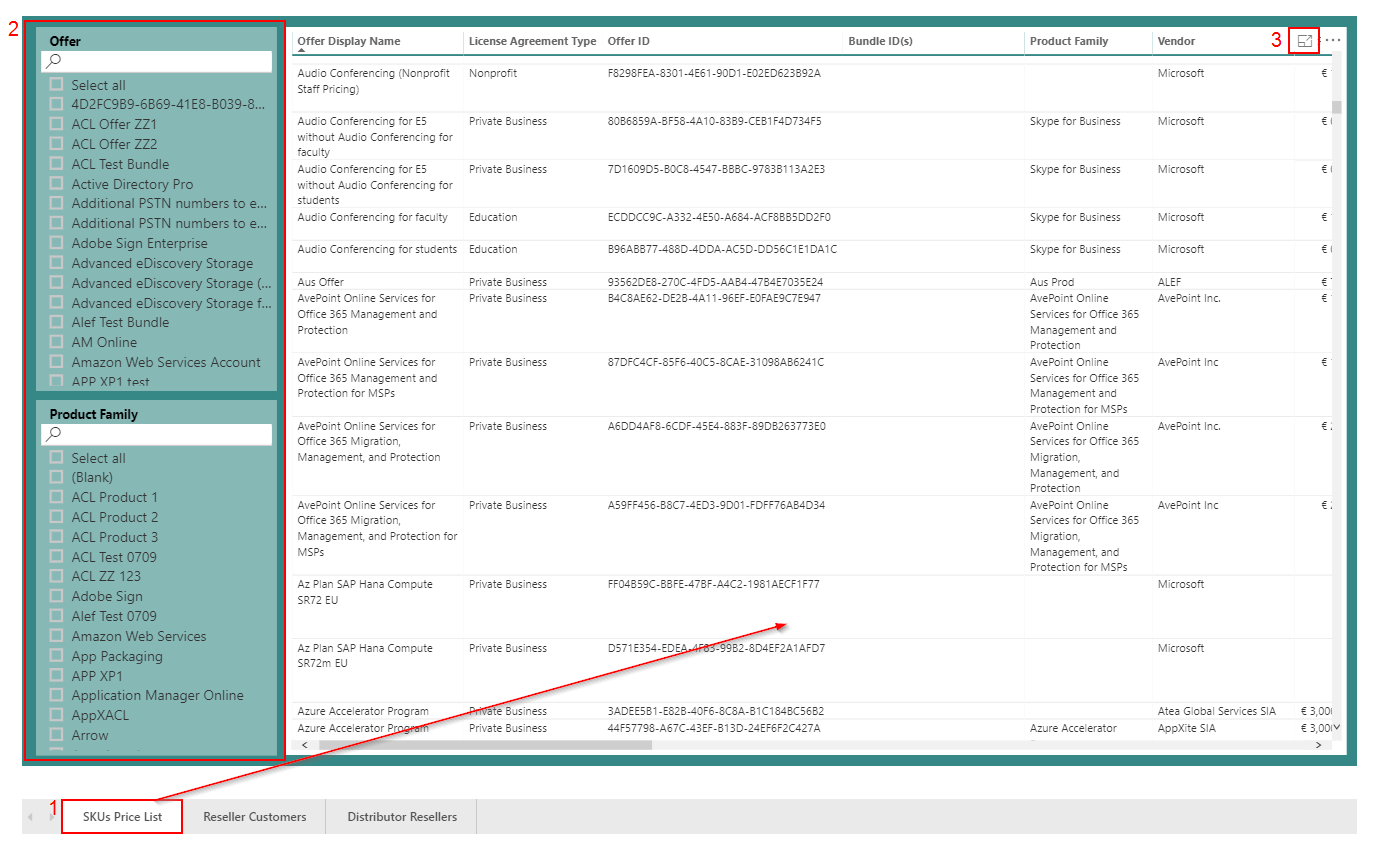Check the ACL Product 3 box
1374x852 pixels.
coord(56,537)
